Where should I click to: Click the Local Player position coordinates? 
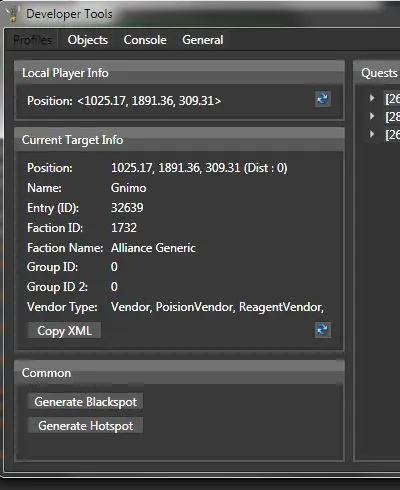click(x=149, y=101)
